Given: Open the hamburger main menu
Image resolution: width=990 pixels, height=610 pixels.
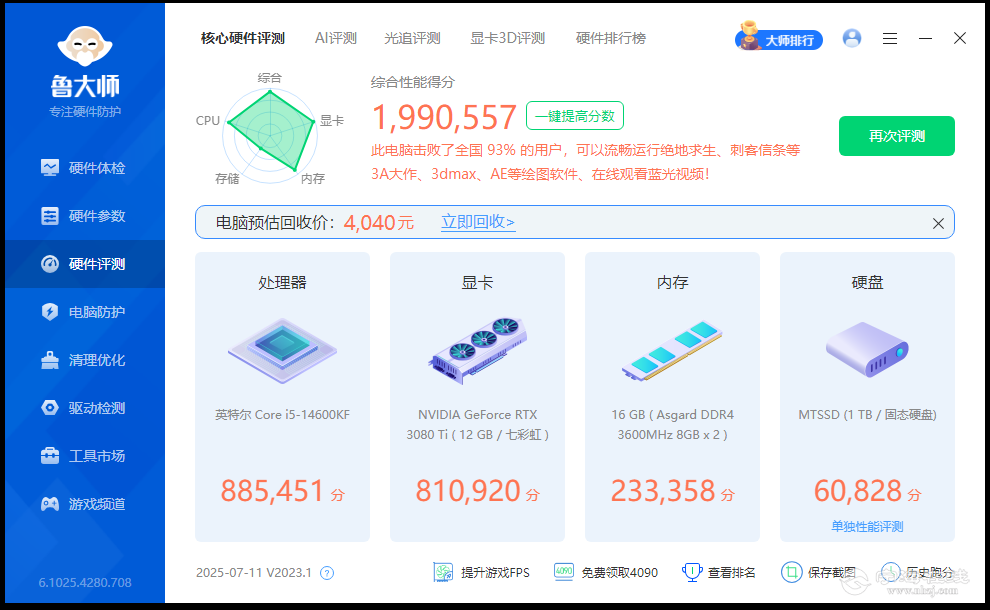Looking at the screenshot, I should pos(890,39).
